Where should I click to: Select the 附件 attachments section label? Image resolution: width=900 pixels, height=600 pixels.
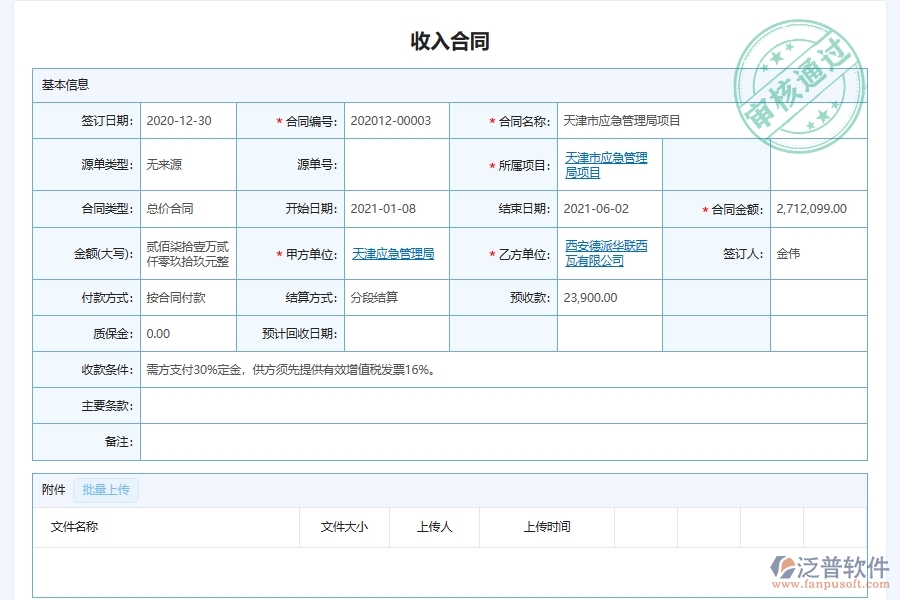[x=53, y=490]
